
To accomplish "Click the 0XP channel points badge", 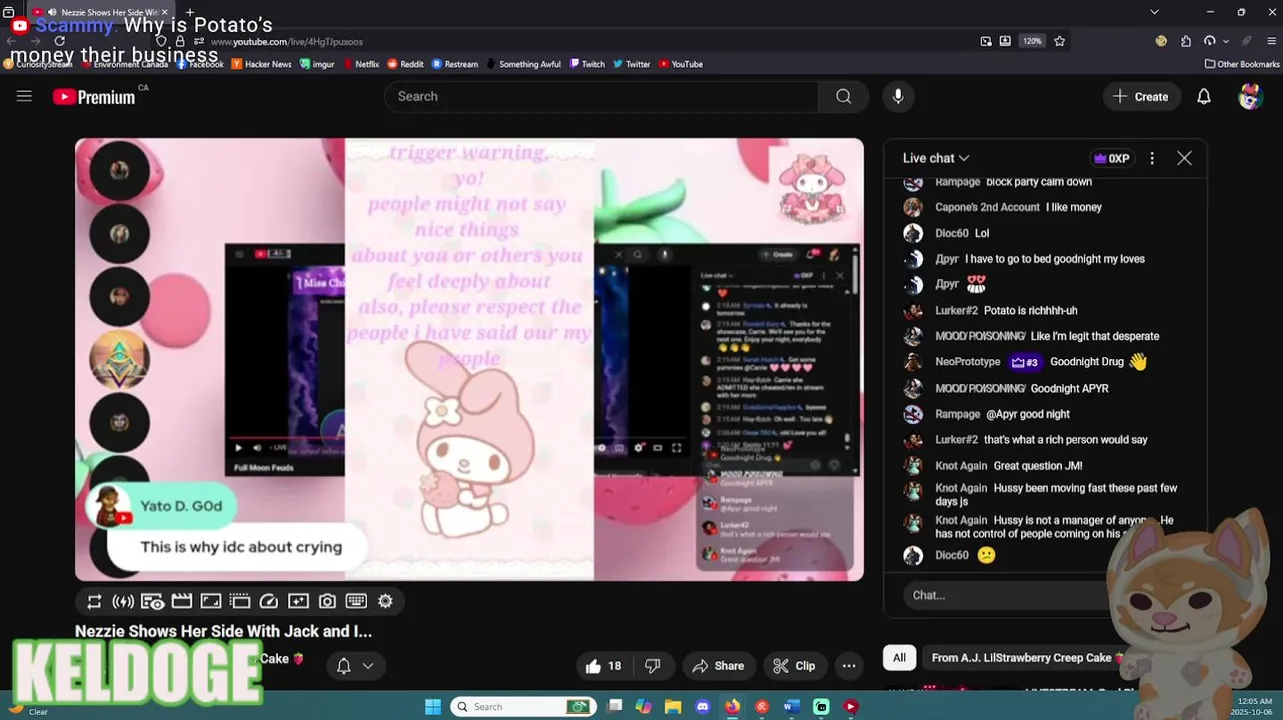I will pyautogui.click(x=1111, y=158).
